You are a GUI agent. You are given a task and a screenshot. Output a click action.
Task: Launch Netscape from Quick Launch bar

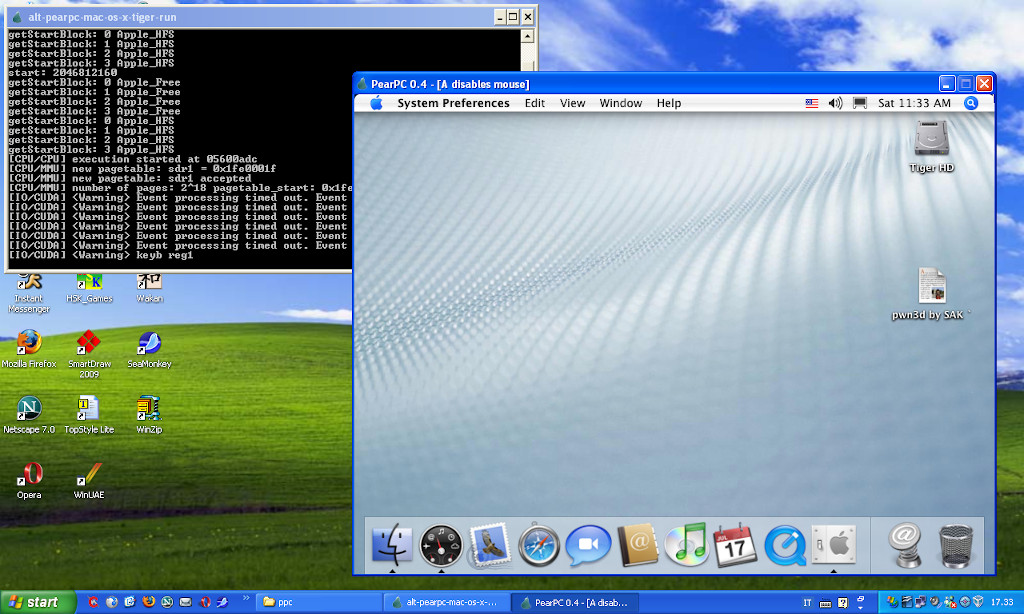(x=167, y=602)
